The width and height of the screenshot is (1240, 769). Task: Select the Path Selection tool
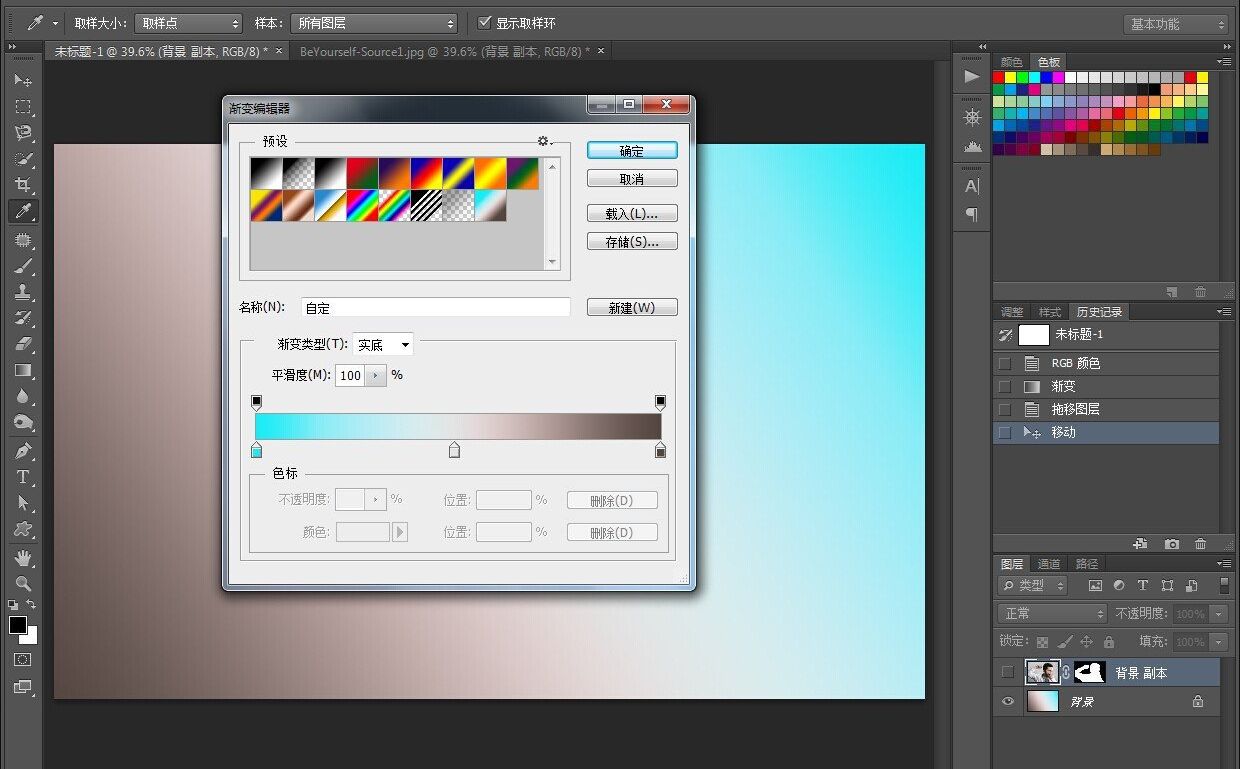click(23, 503)
